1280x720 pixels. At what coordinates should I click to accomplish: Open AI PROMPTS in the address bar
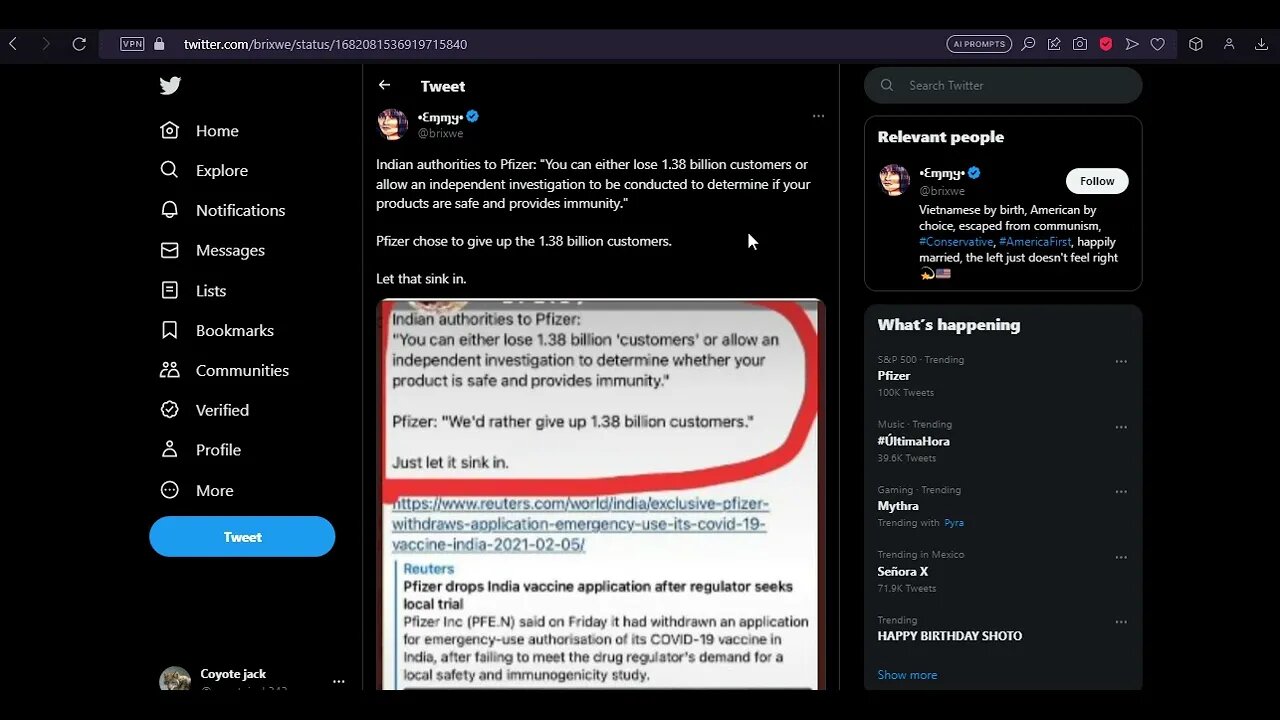pyautogui.click(x=979, y=44)
